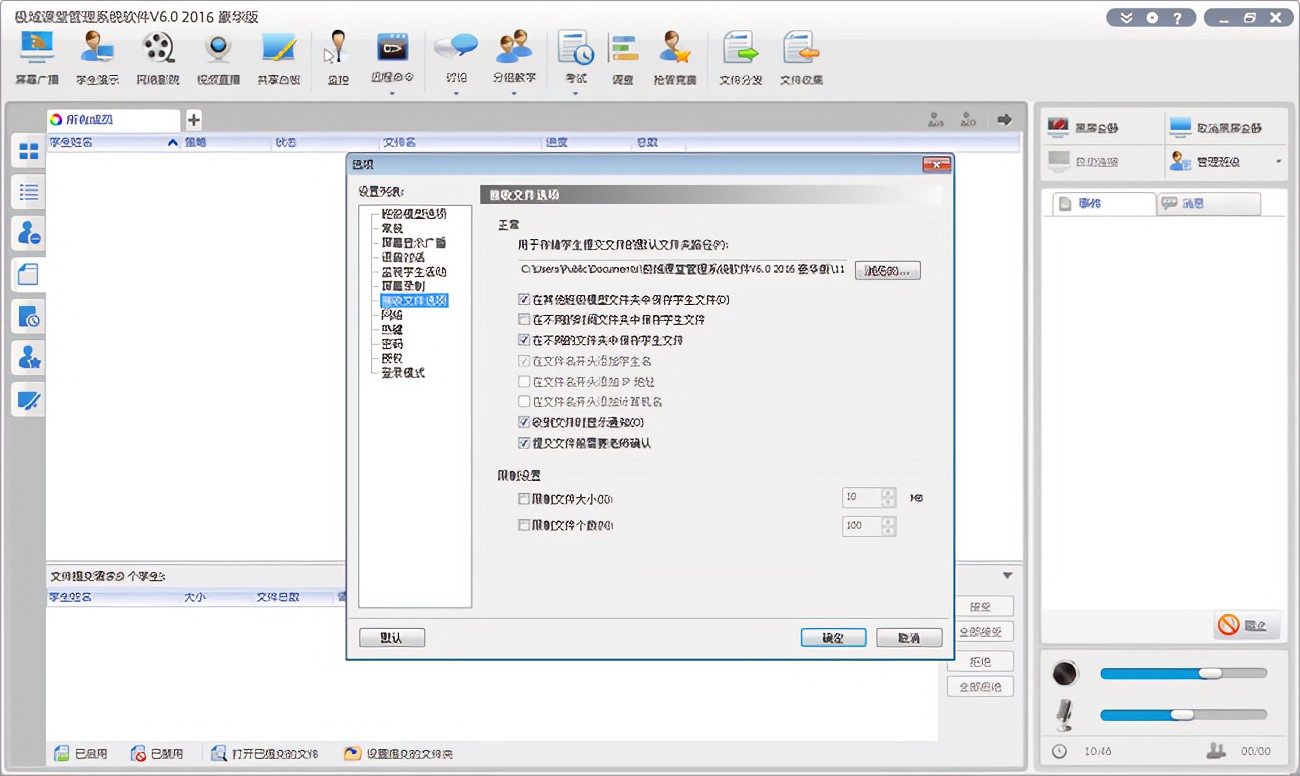The height and width of the screenshot is (776, 1300).
Task: Confirm the options dialog with OK button
Action: pyautogui.click(x=833, y=638)
